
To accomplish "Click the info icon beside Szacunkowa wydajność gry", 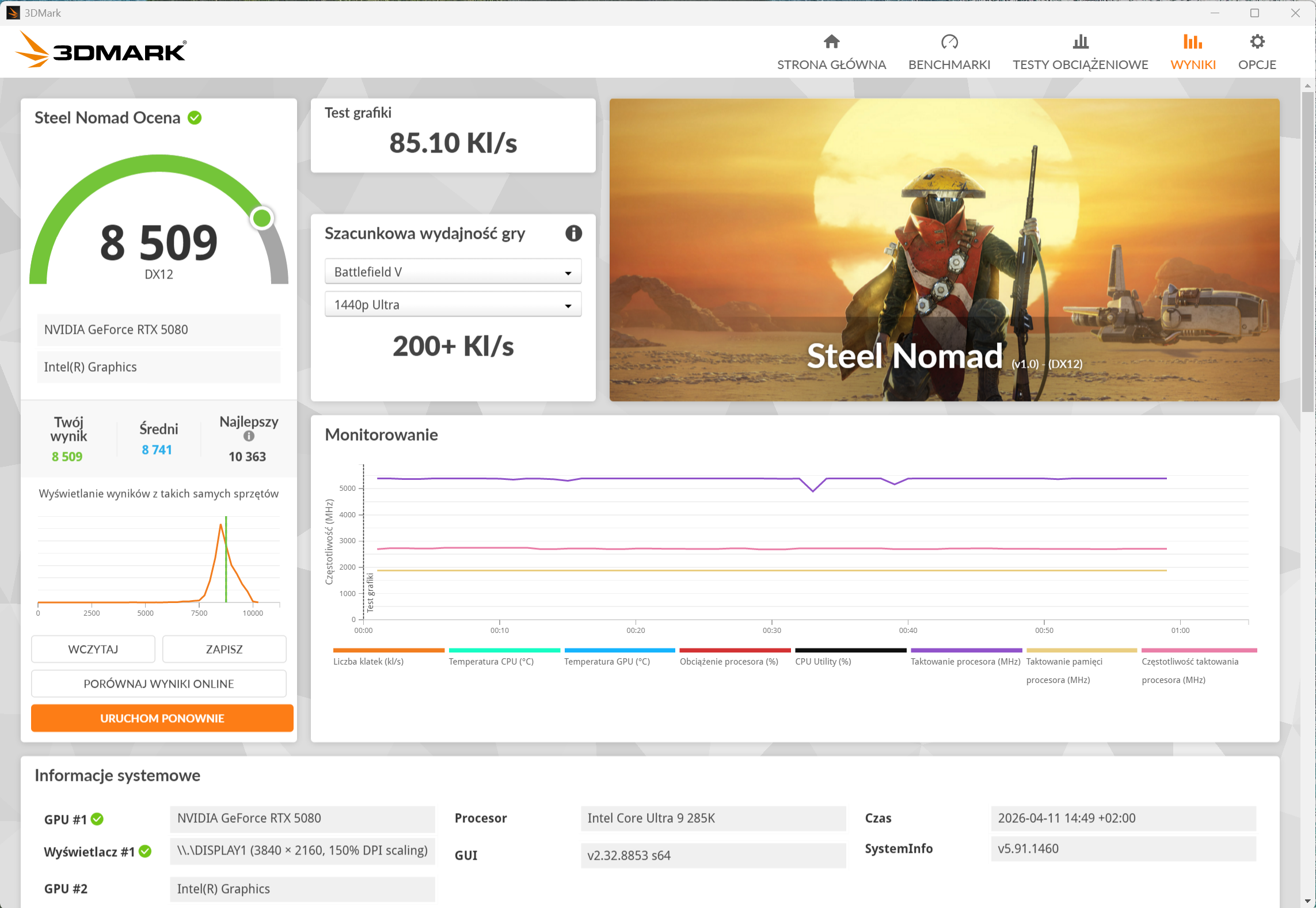I will pos(573,234).
